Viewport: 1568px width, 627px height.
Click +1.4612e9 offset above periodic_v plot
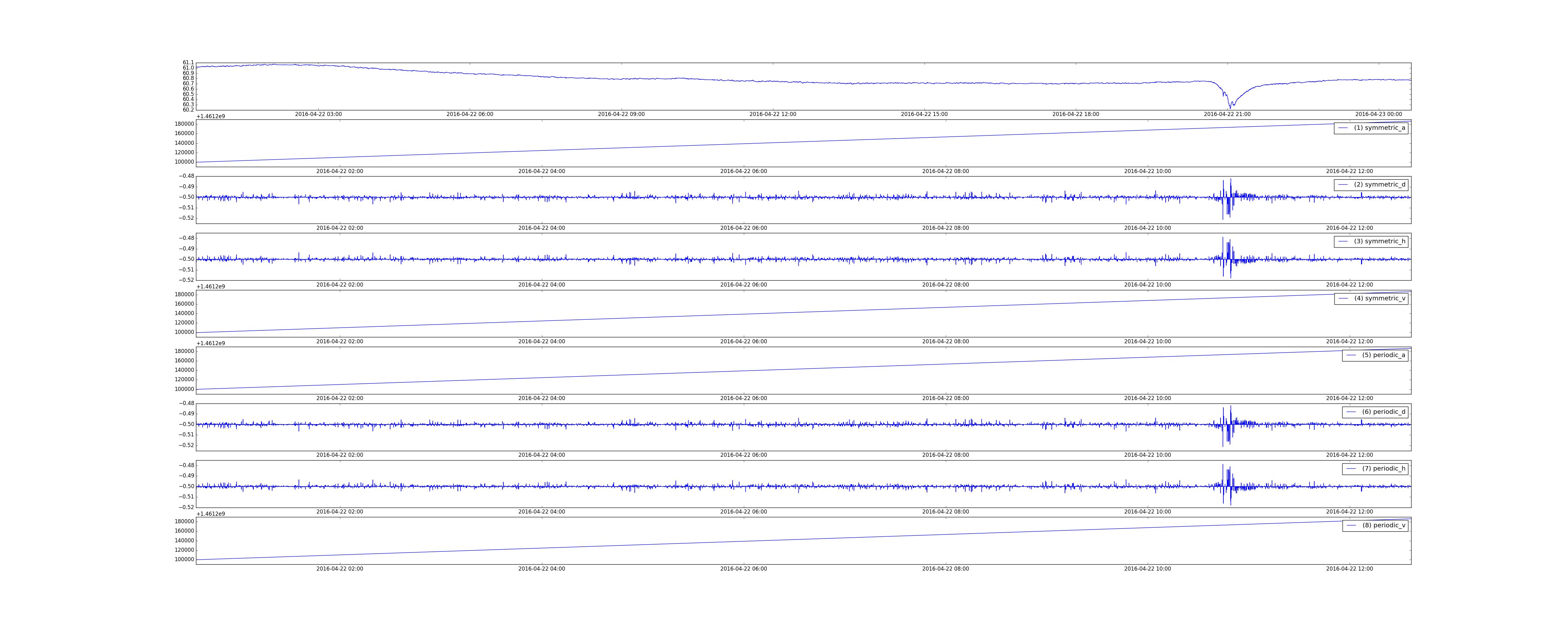click(211, 514)
